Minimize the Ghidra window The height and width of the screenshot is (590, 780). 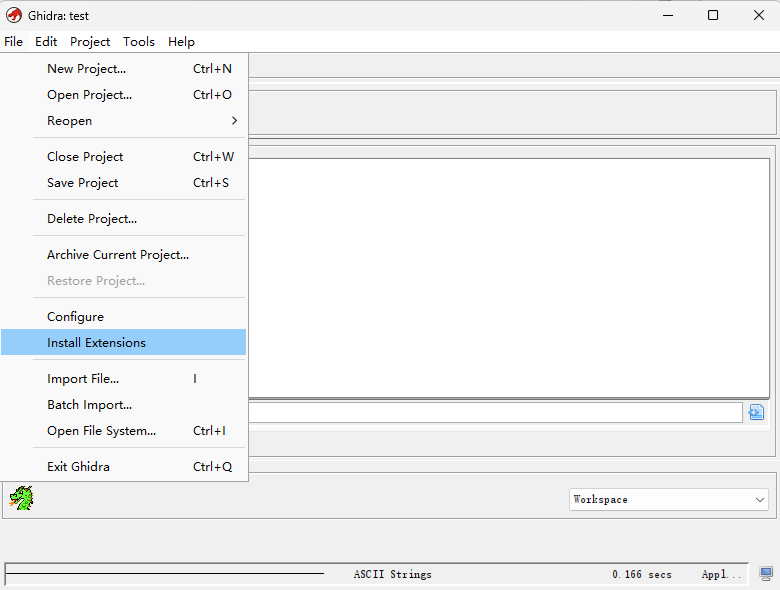(x=668, y=15)
